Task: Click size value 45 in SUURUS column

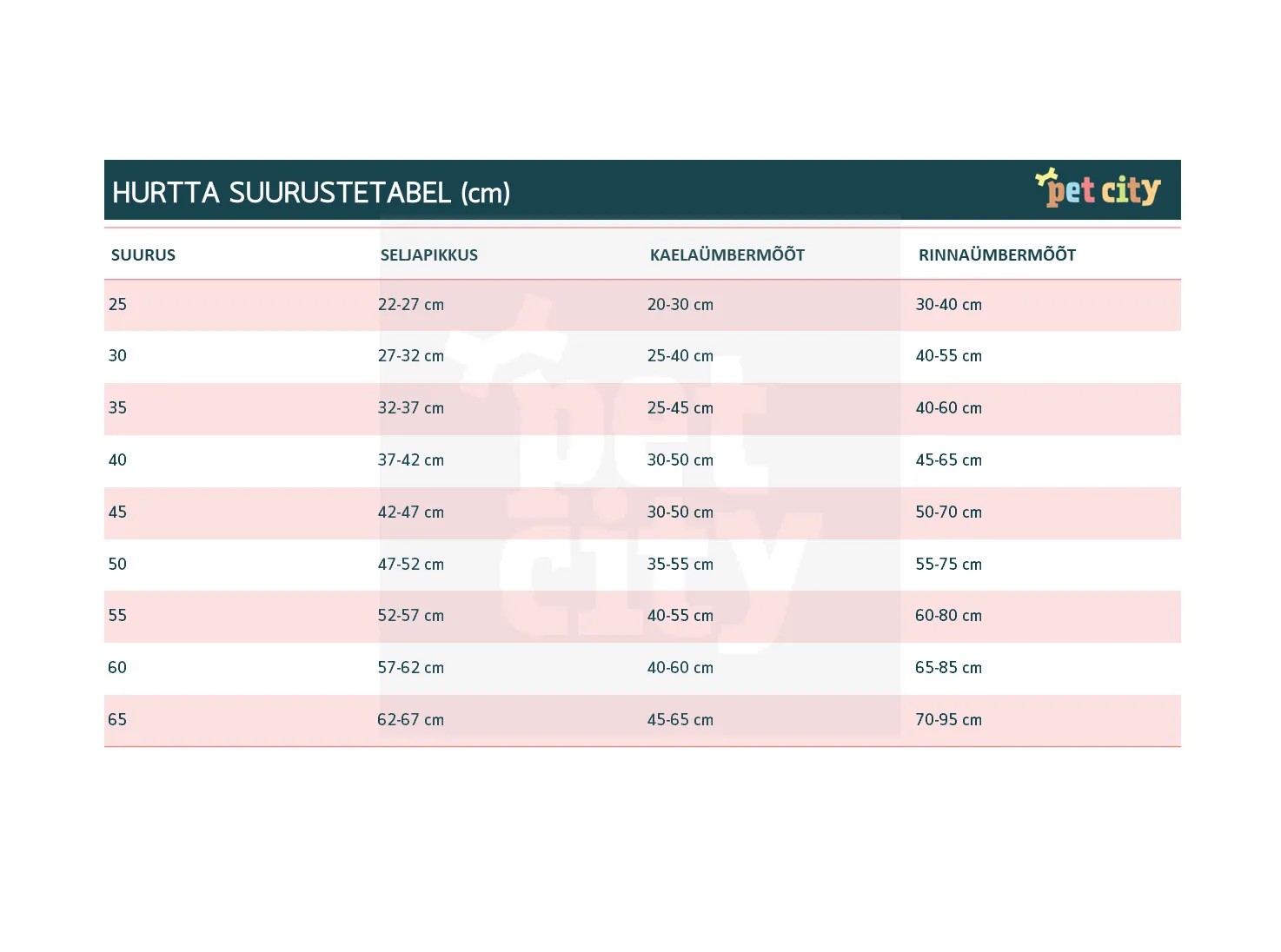Action: pos(117,512)
